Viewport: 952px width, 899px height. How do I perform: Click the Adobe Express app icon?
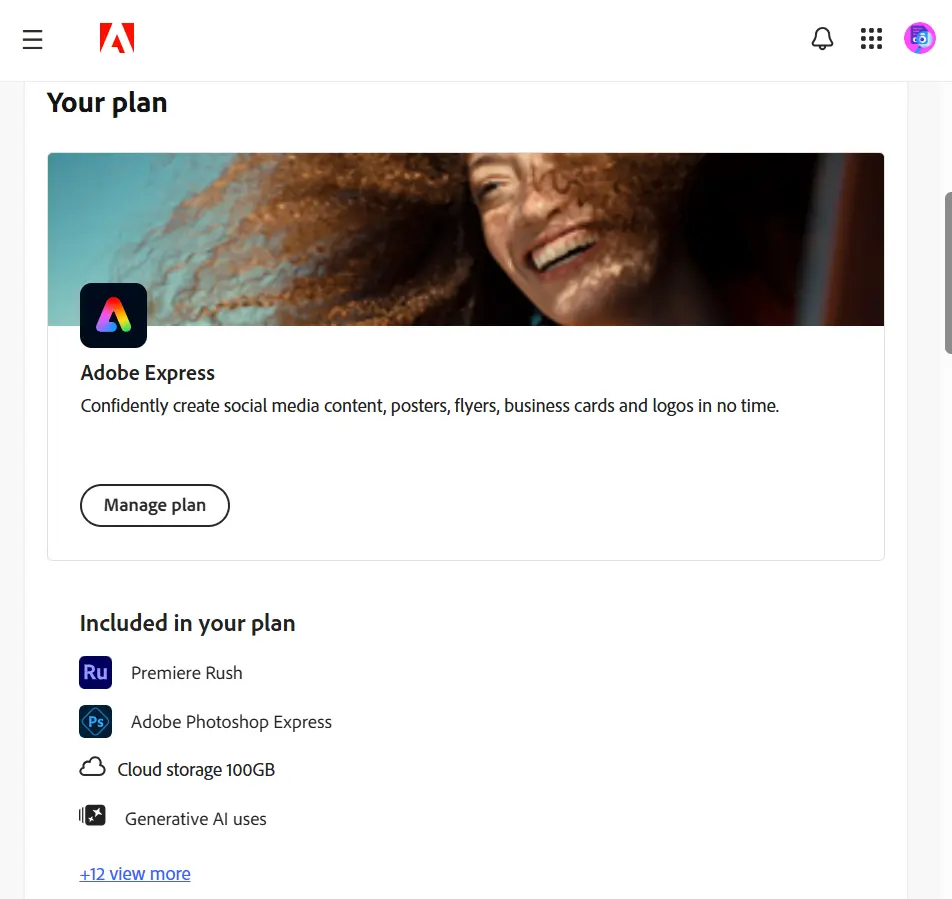tap(114, 316)
